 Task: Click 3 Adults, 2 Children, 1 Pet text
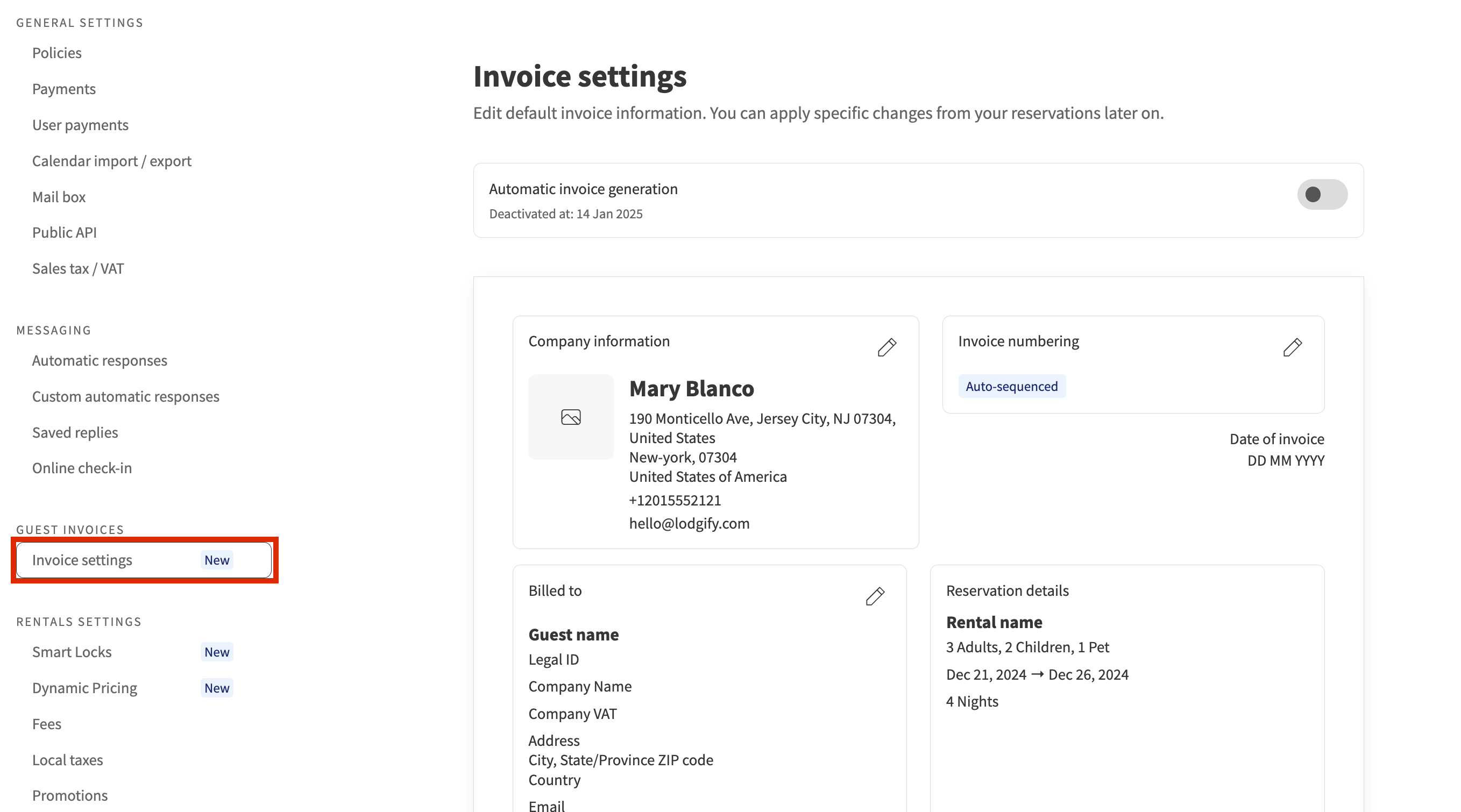pyautogui.click(x=1027, y=647)
